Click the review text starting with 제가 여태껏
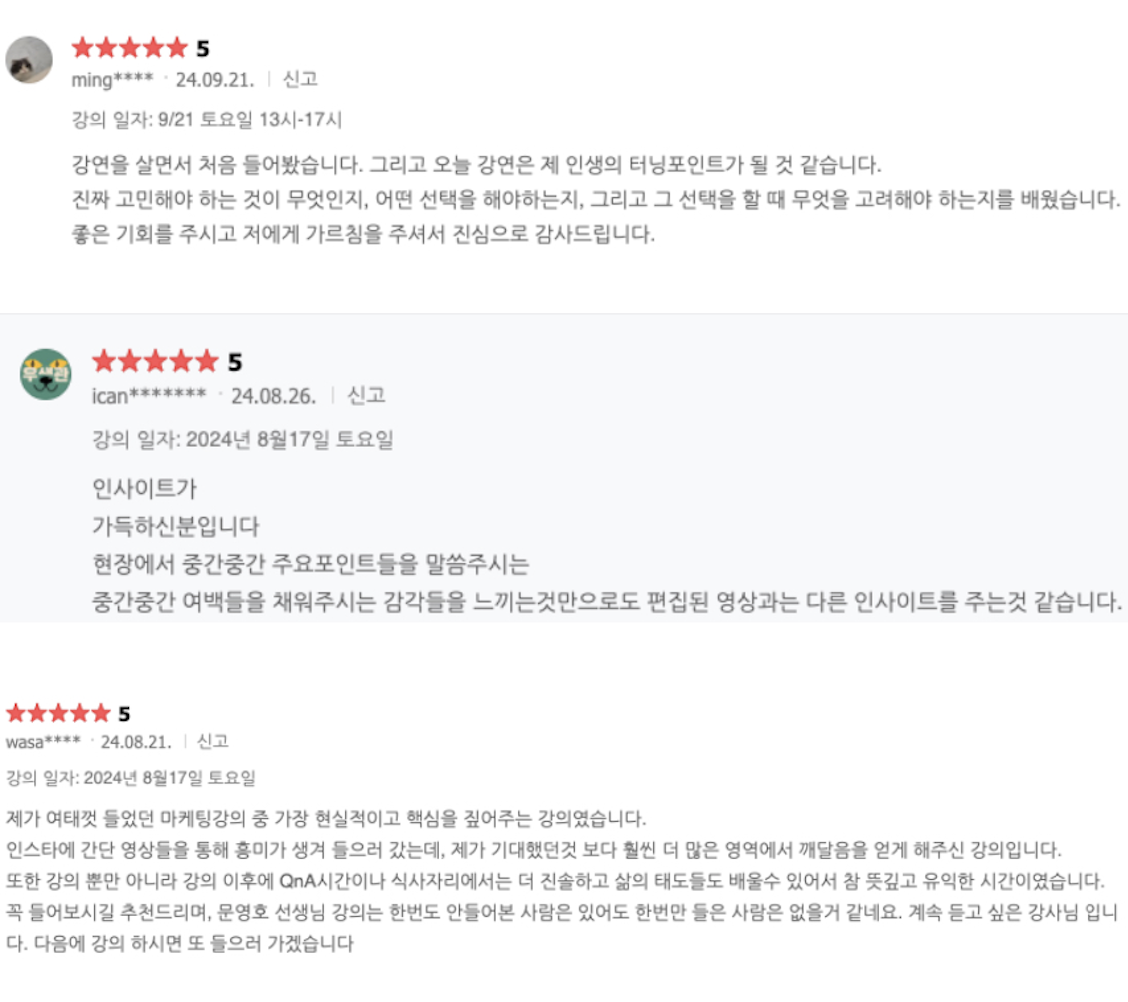 [561, 881]
